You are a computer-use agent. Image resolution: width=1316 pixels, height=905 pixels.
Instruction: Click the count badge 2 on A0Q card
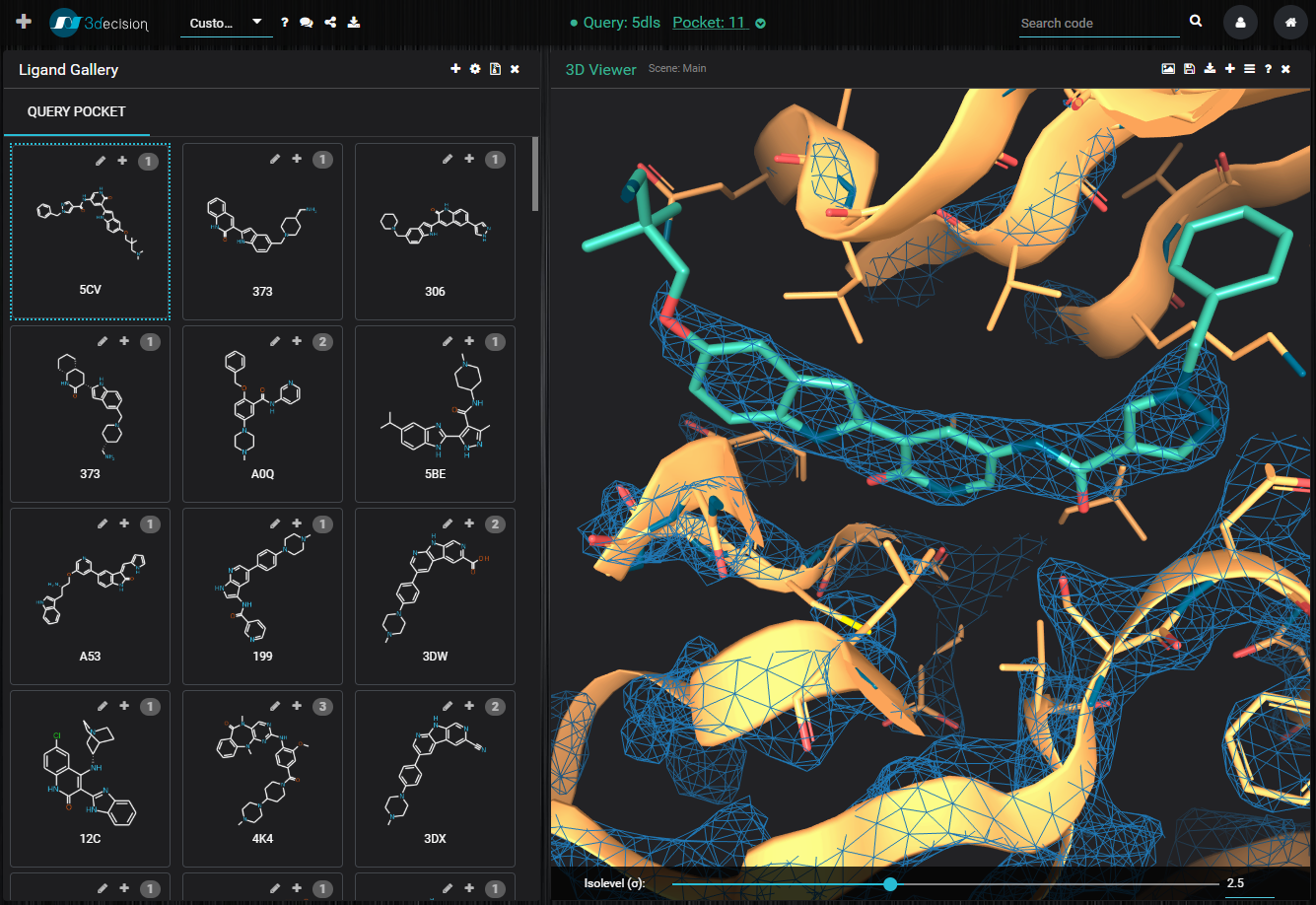pyautogui.click(x=322, y=342)
